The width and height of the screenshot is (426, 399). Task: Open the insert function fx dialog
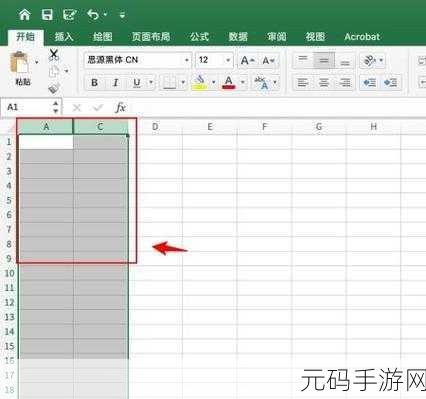pos(120,108)
